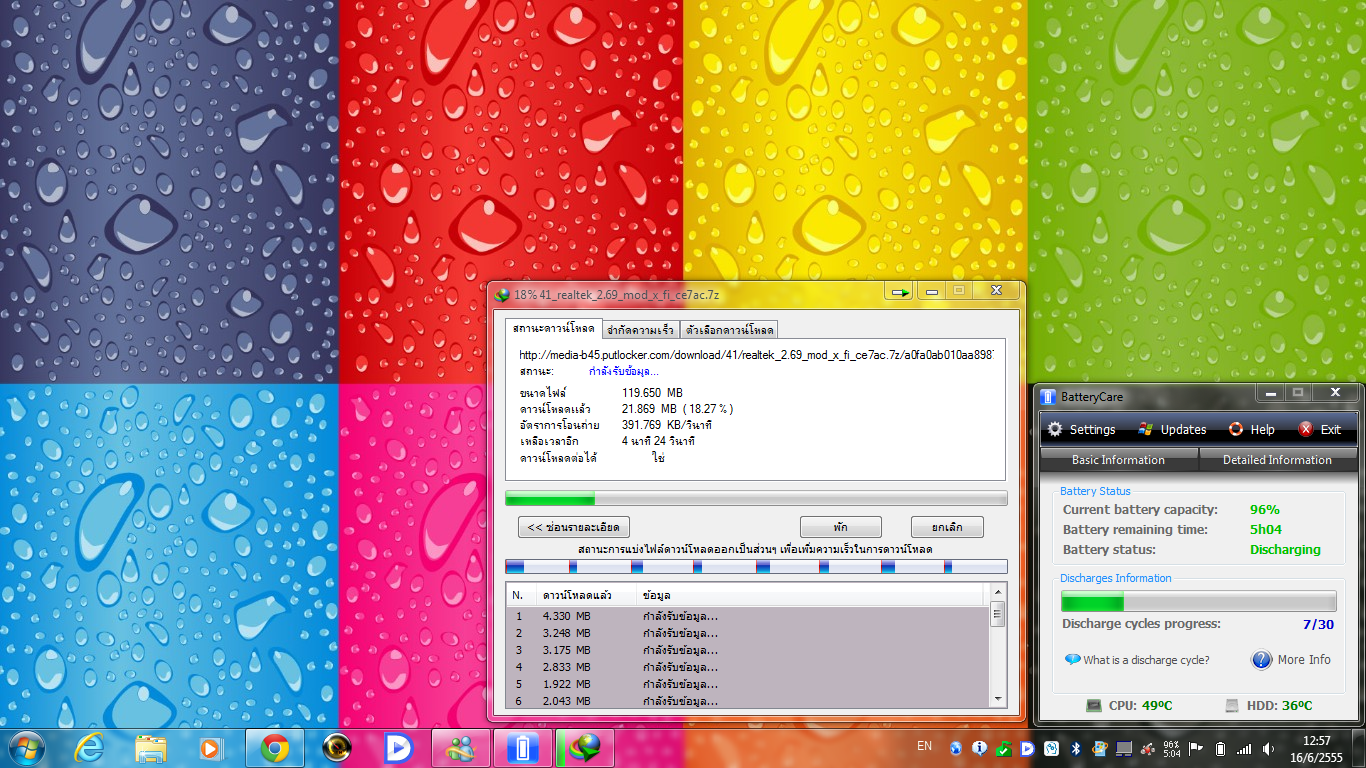Screen dimensions: 1366x768
Task: Click the Discharging battery status value
Action: (x=1285, y=550)
